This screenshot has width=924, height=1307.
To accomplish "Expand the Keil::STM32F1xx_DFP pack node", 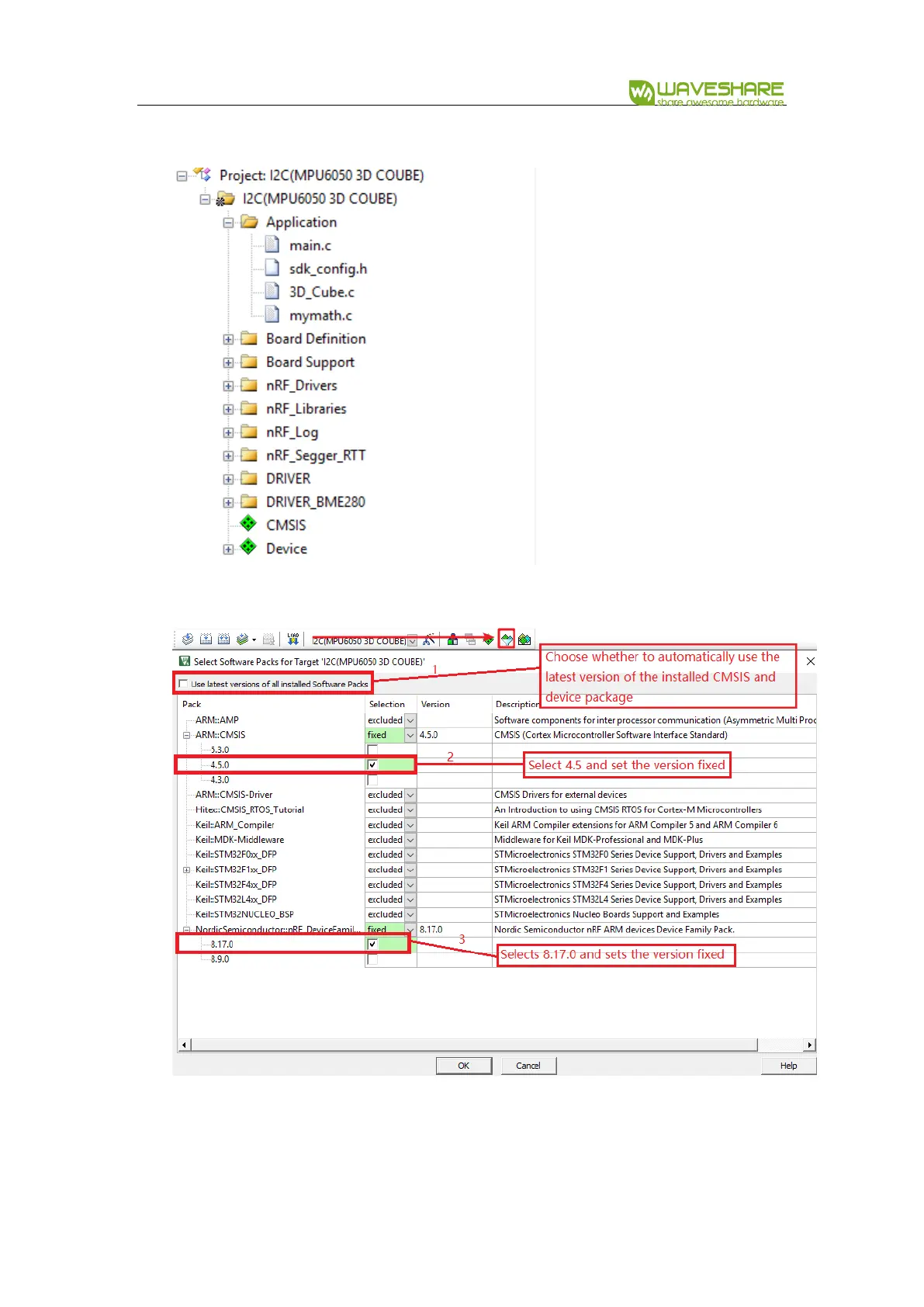I will click(x=187, y=870).
